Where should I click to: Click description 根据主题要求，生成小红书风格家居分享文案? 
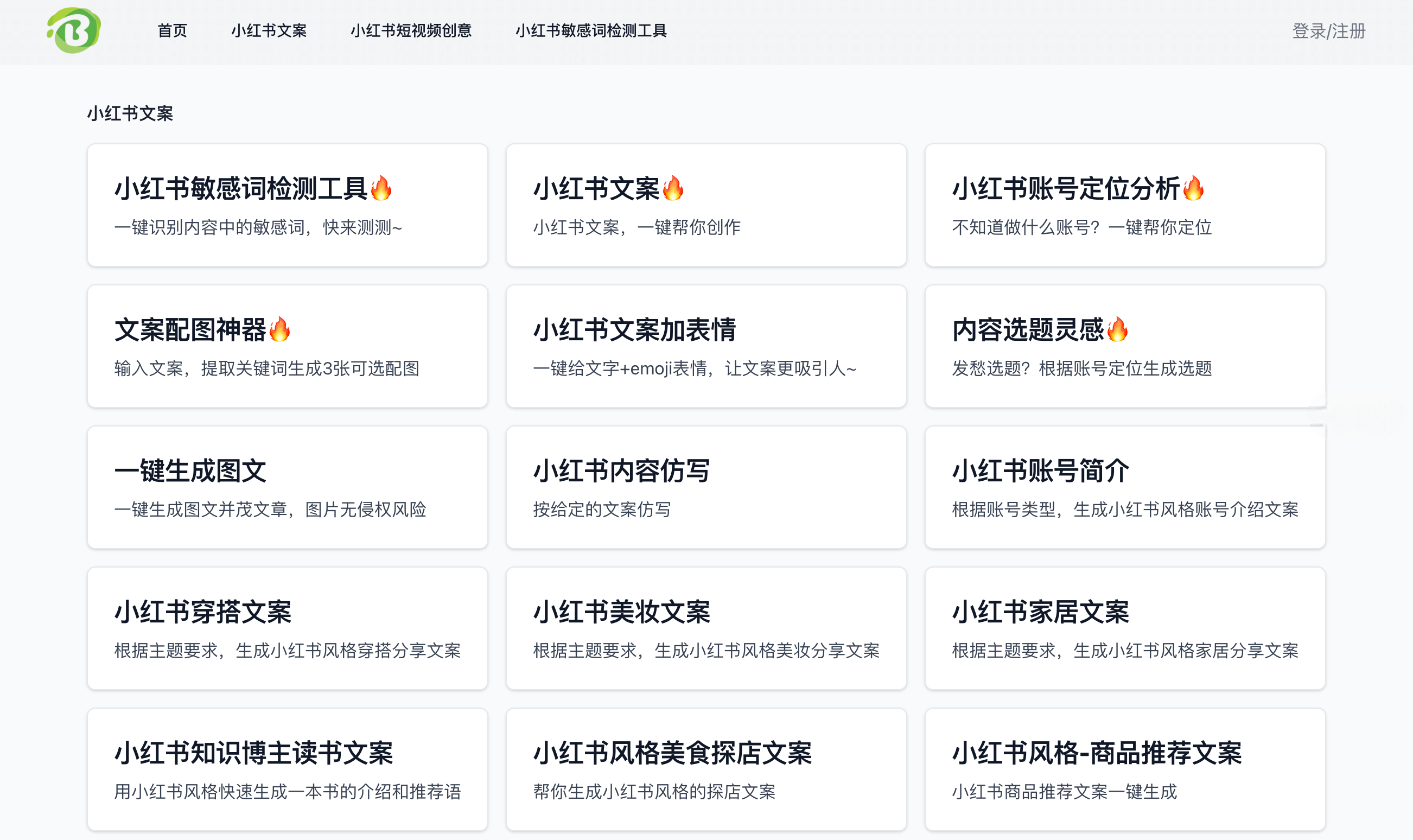coord(1125,650)
